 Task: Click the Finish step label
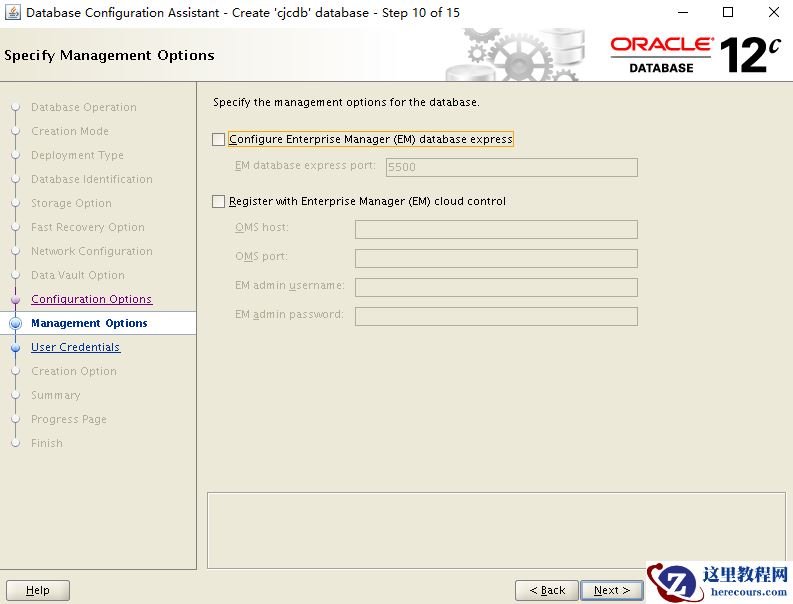[47, 443]
